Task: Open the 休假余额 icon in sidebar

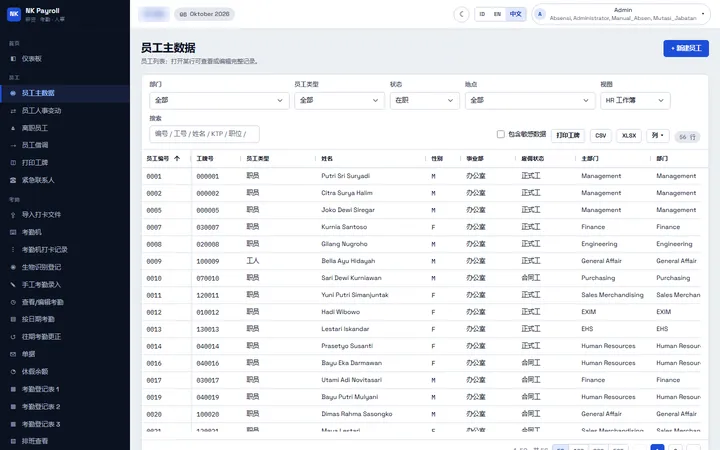Action: [x=13, y=371]
